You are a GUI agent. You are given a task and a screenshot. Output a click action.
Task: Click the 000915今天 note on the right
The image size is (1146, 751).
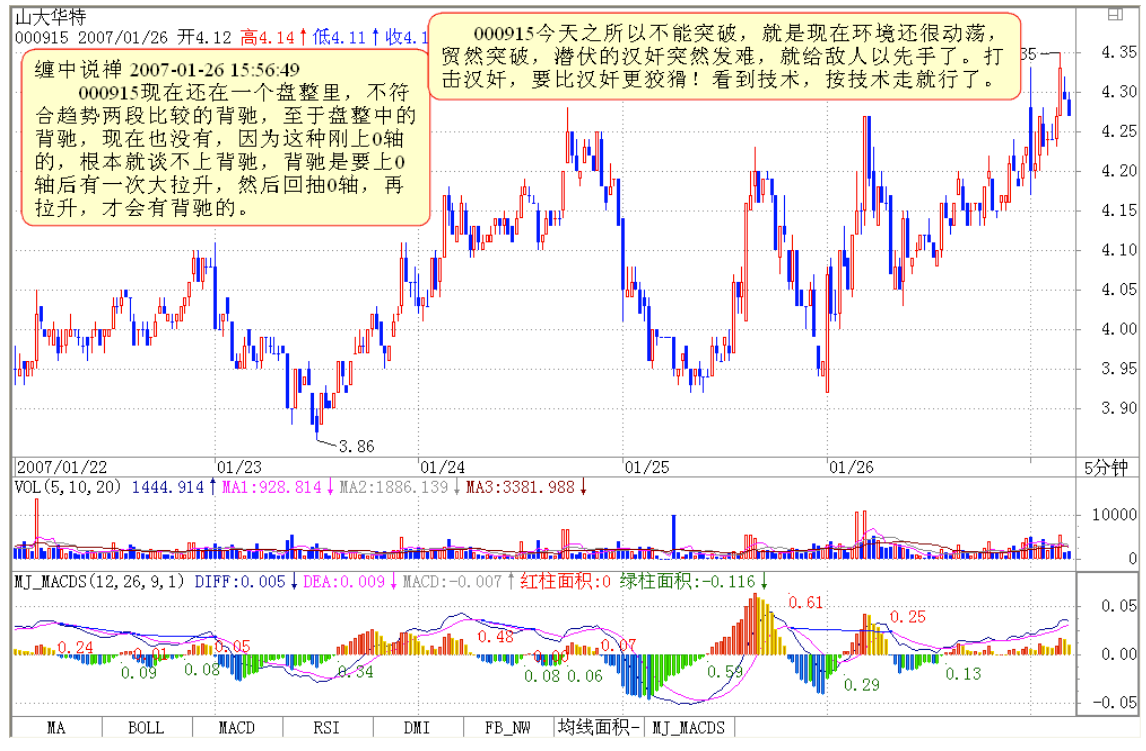point(724,56)
